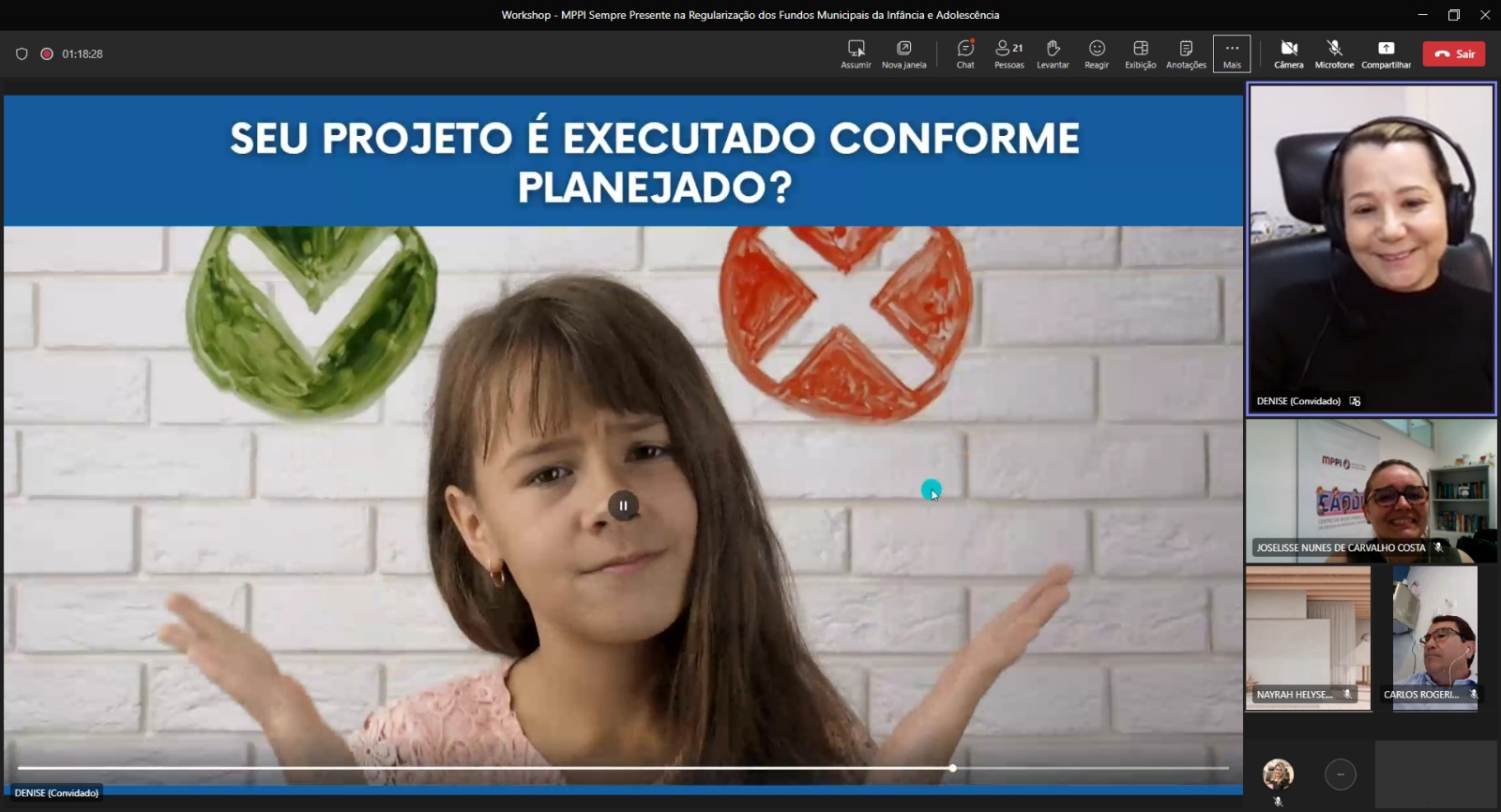Open meeting Anotações
1501x812 pixels.
coord(1186,54)
